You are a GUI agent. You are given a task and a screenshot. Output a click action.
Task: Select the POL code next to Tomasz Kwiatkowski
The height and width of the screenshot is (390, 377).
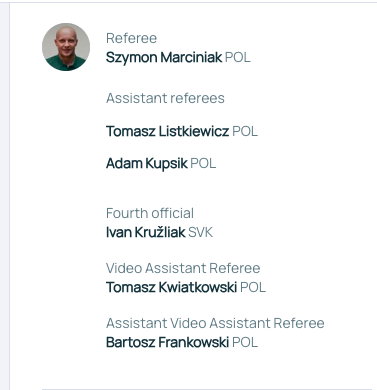[253, 287]
